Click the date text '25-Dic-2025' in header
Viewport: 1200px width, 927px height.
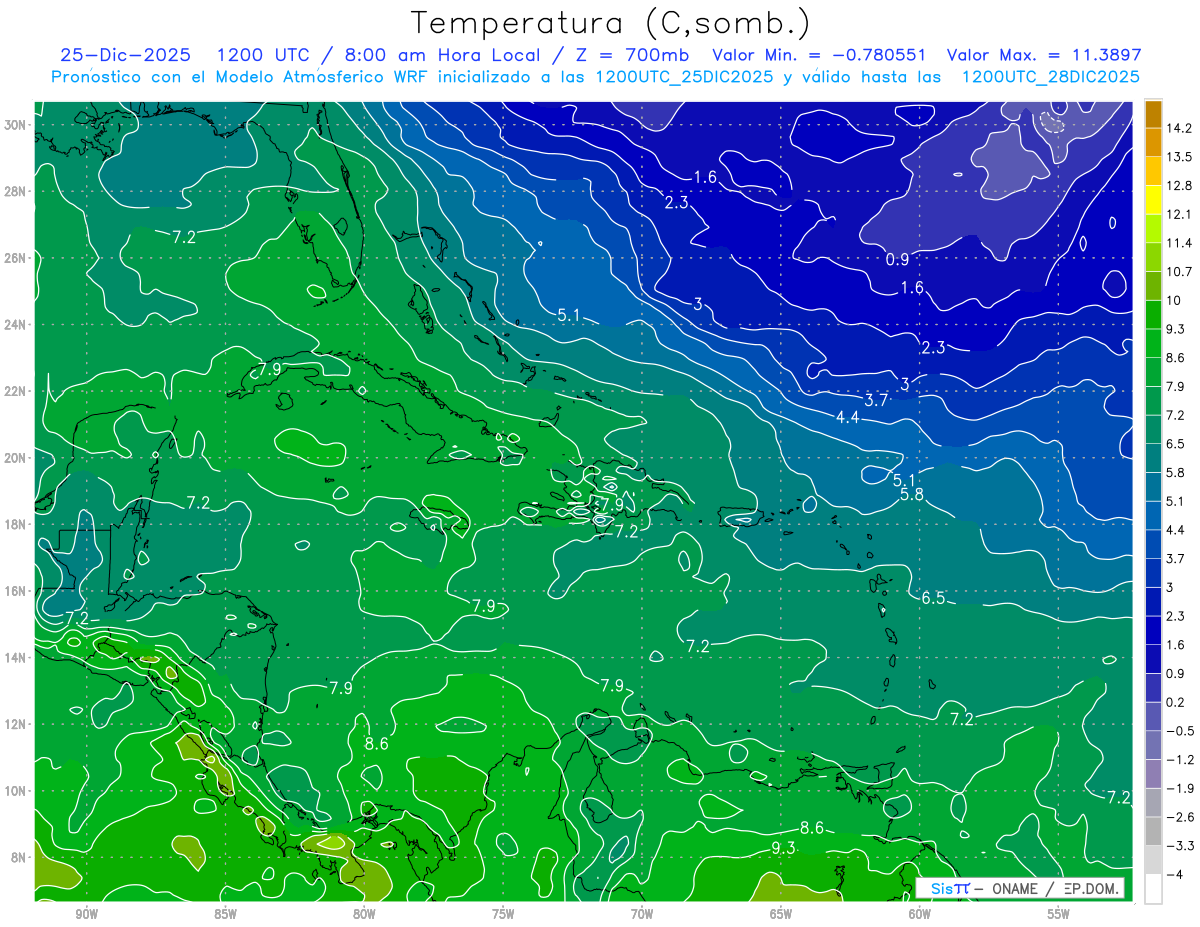tap(127, 55)
